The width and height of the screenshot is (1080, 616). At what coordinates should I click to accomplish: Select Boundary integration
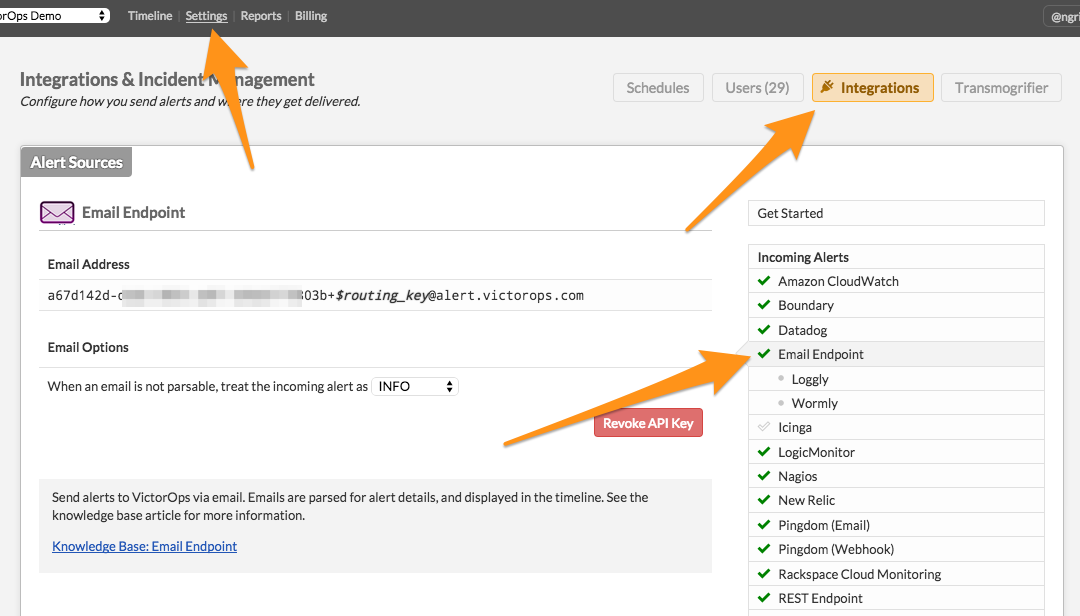(x=896, y=305)
